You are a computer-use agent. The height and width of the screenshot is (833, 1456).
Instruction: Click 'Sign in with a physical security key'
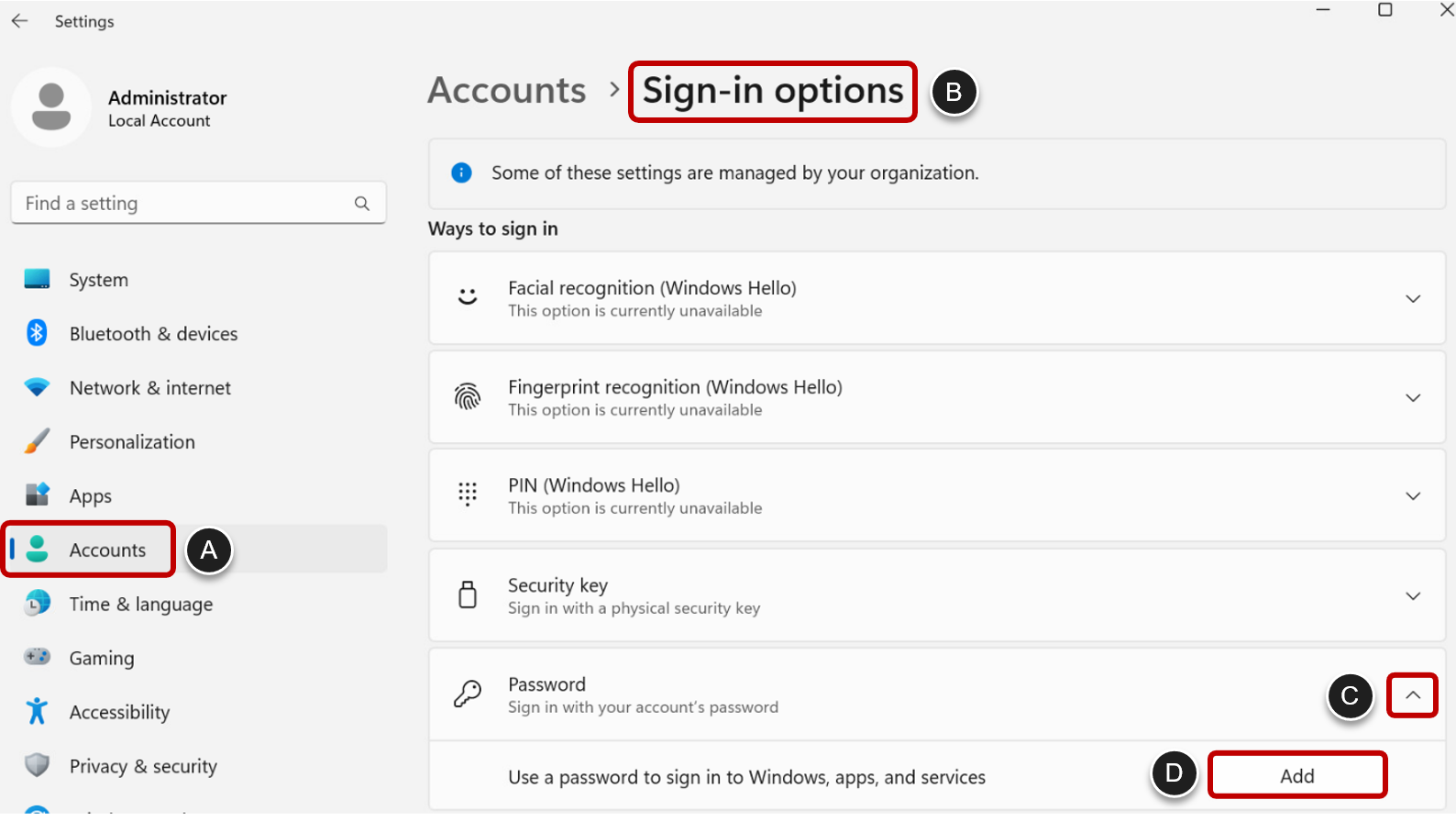[x=634, y=608]
